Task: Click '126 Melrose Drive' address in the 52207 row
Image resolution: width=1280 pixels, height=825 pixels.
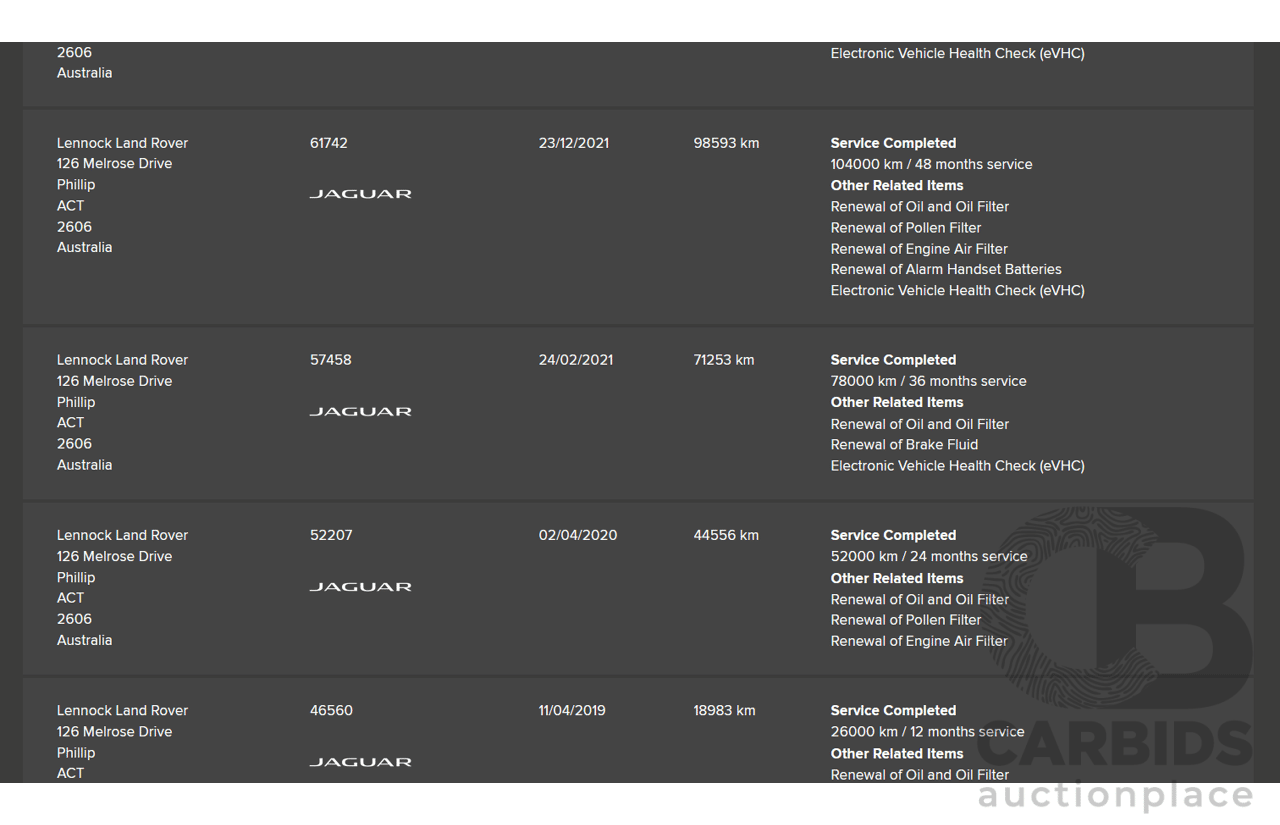Action: pos(114,557)
